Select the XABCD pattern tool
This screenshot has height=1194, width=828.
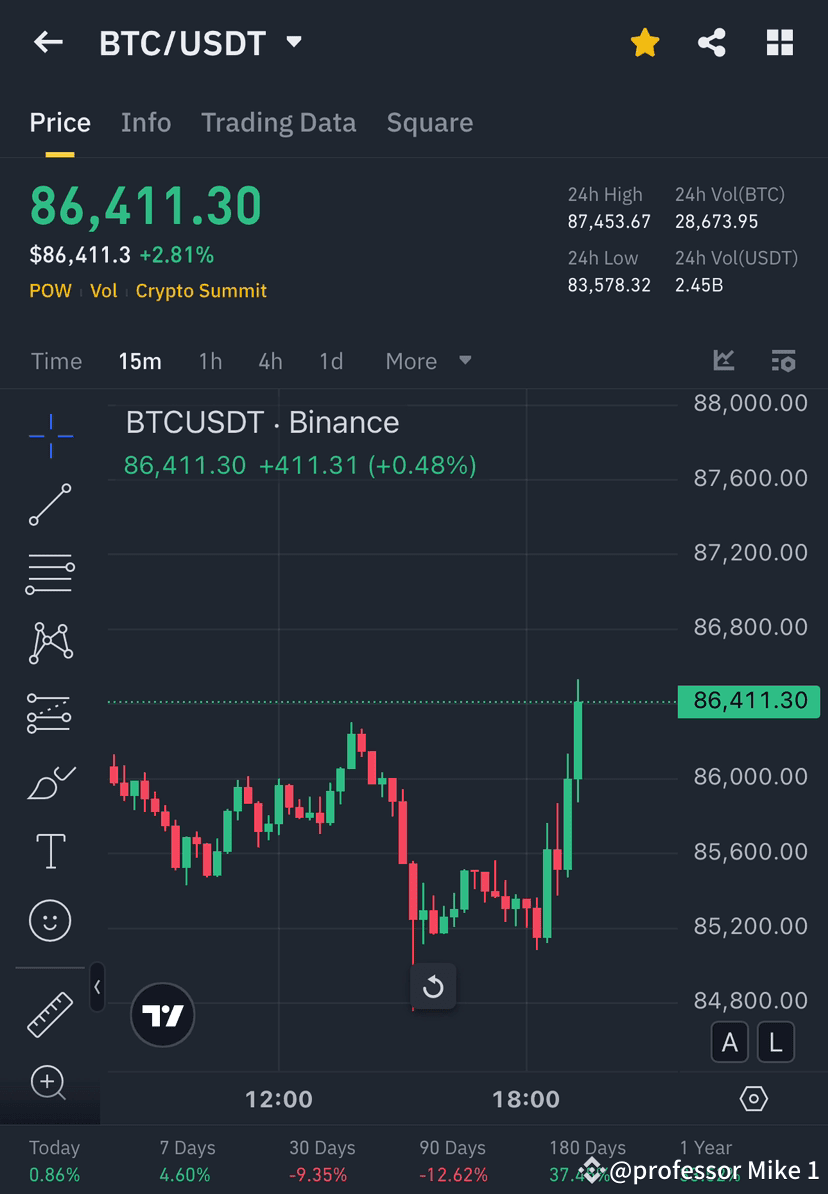(x=50, y=643)
